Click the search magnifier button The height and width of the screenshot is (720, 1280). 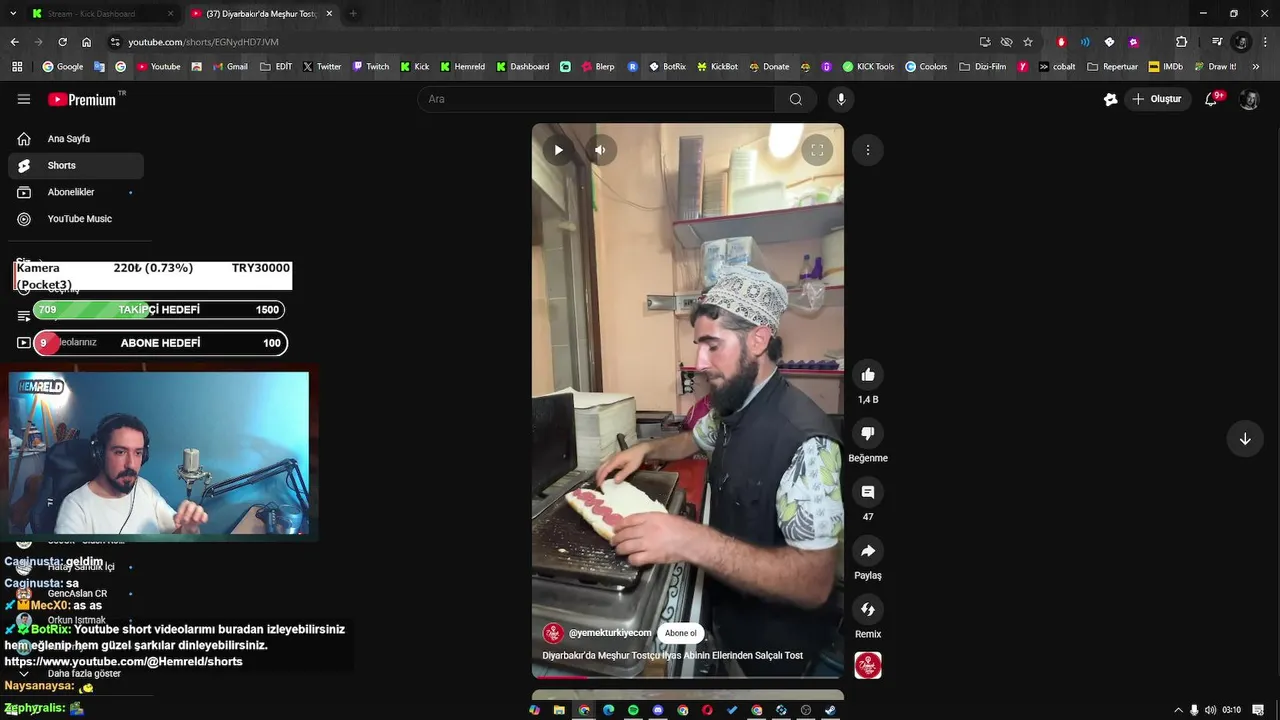[x=796, y=99]
